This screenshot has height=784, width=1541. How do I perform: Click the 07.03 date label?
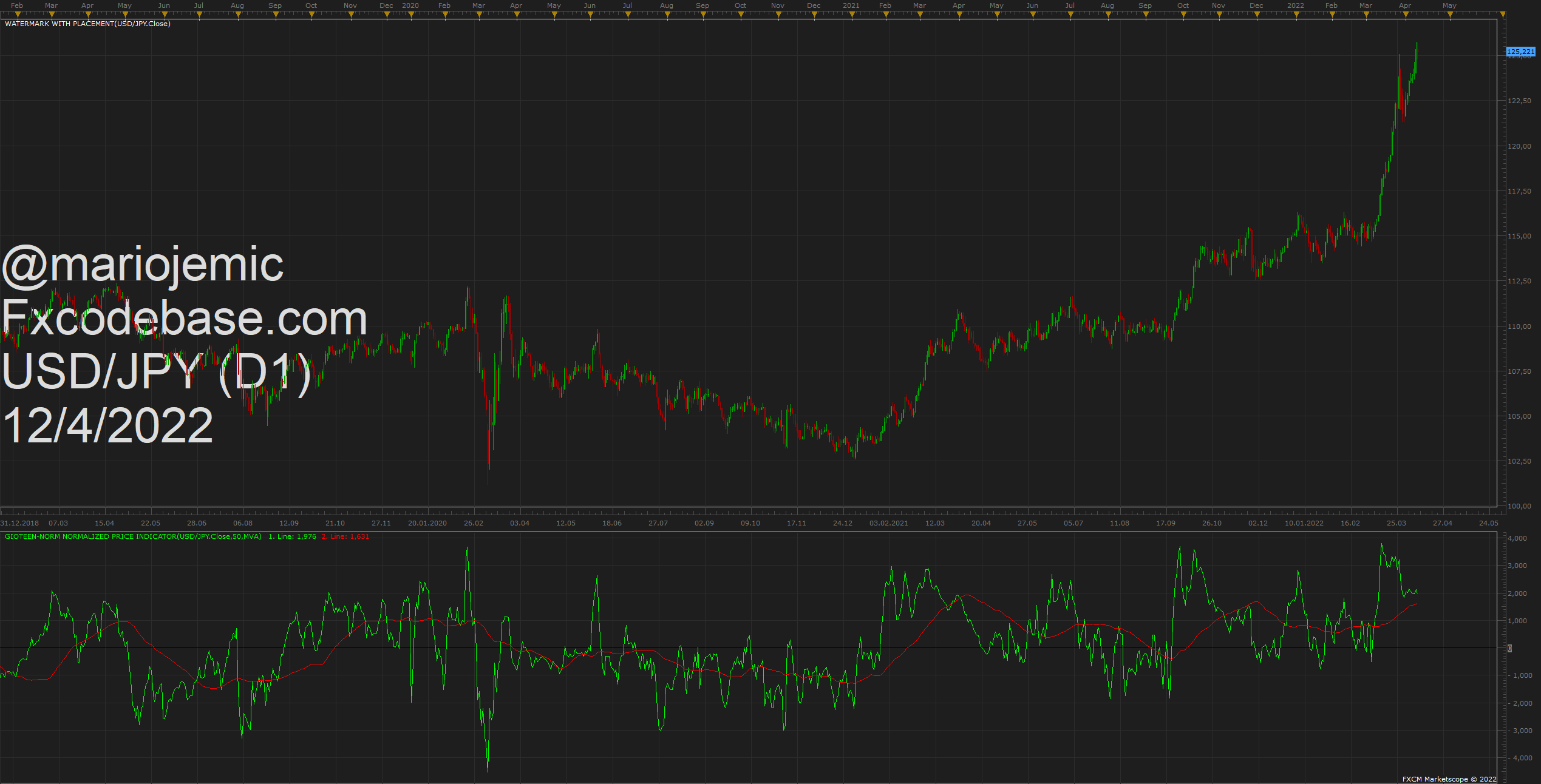58,523
